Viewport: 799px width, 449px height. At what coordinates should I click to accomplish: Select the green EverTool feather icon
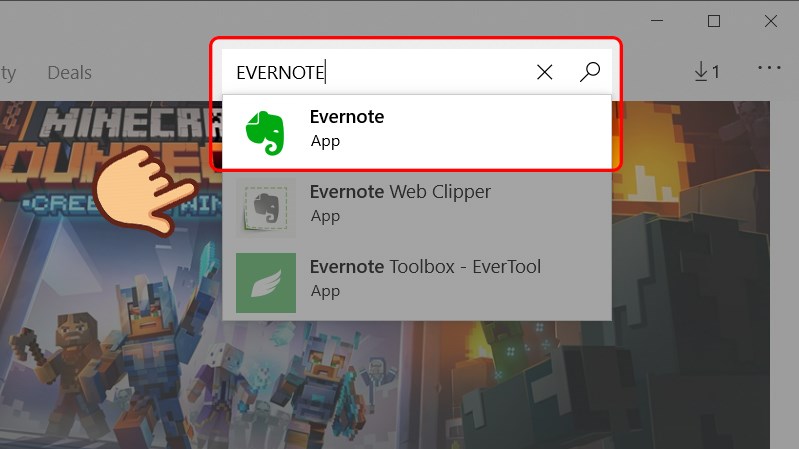coord(265,283)
